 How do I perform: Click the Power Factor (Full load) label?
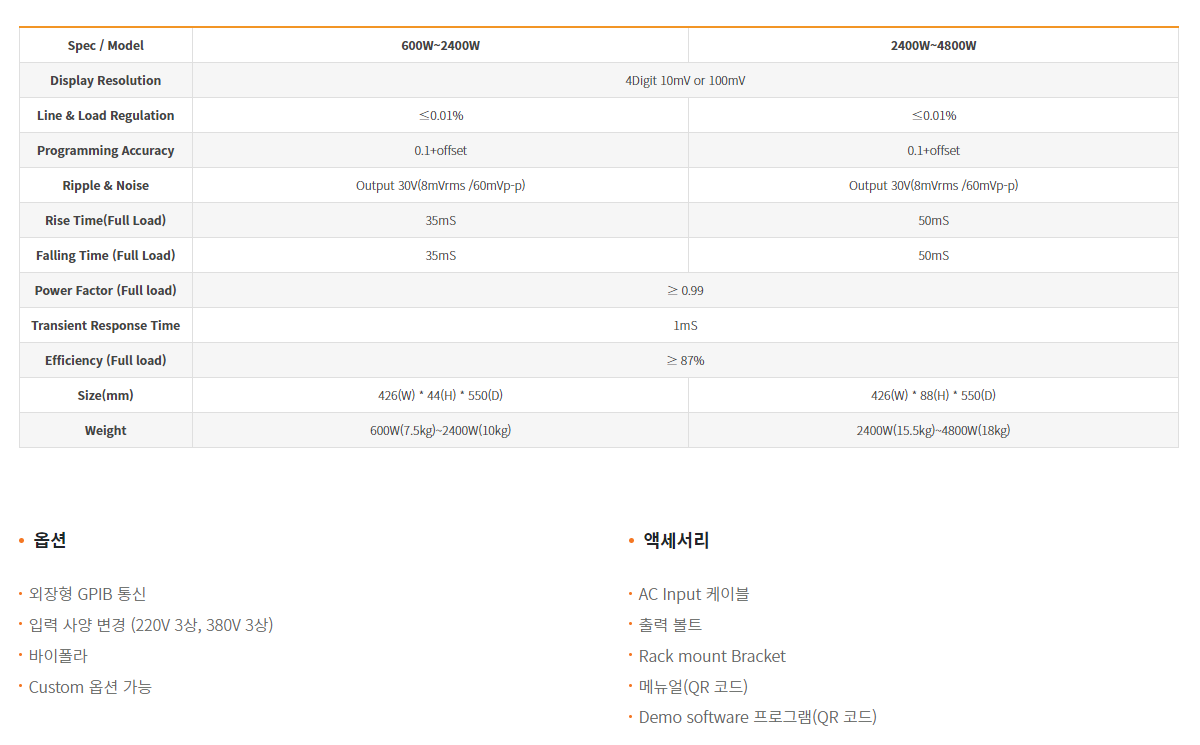pos(106,291)
